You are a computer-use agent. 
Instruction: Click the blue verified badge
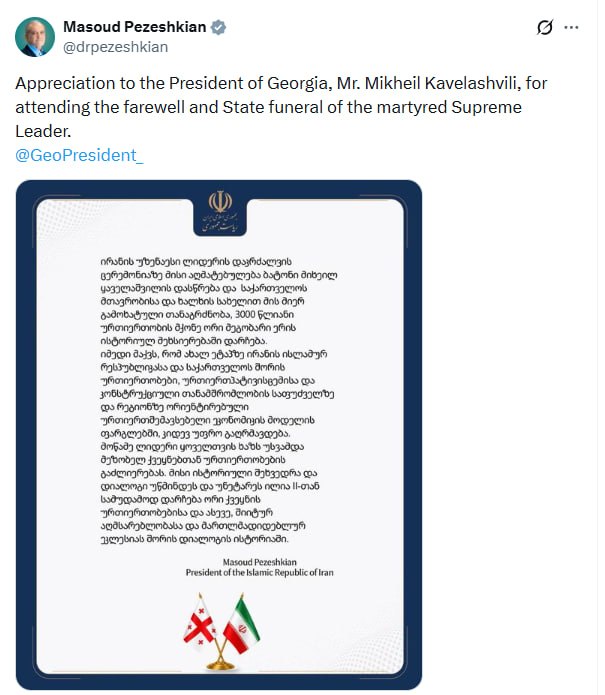(218, 27)
